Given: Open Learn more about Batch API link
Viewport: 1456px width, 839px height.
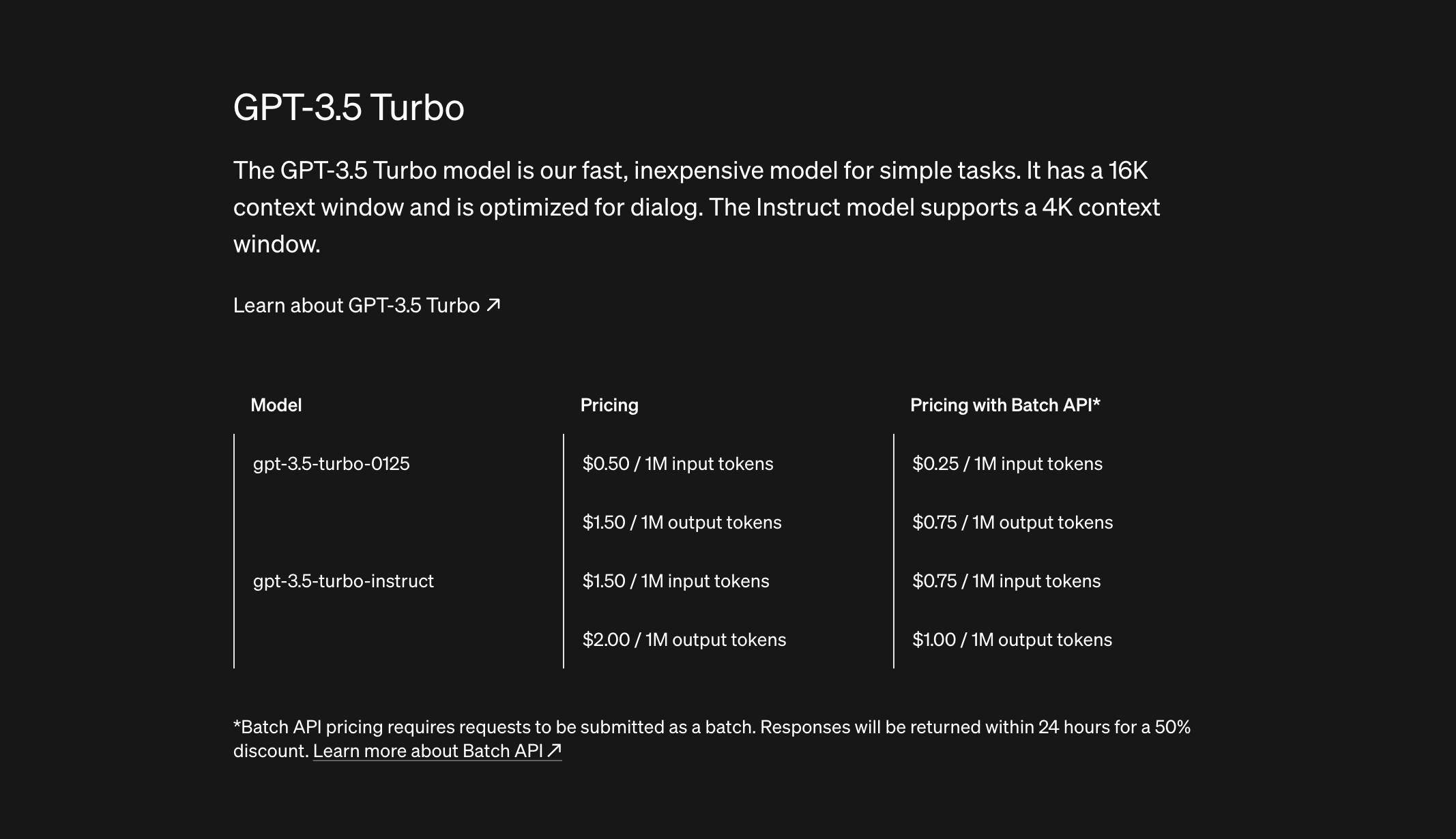Looking at the screenshot, I should point(437,750).
